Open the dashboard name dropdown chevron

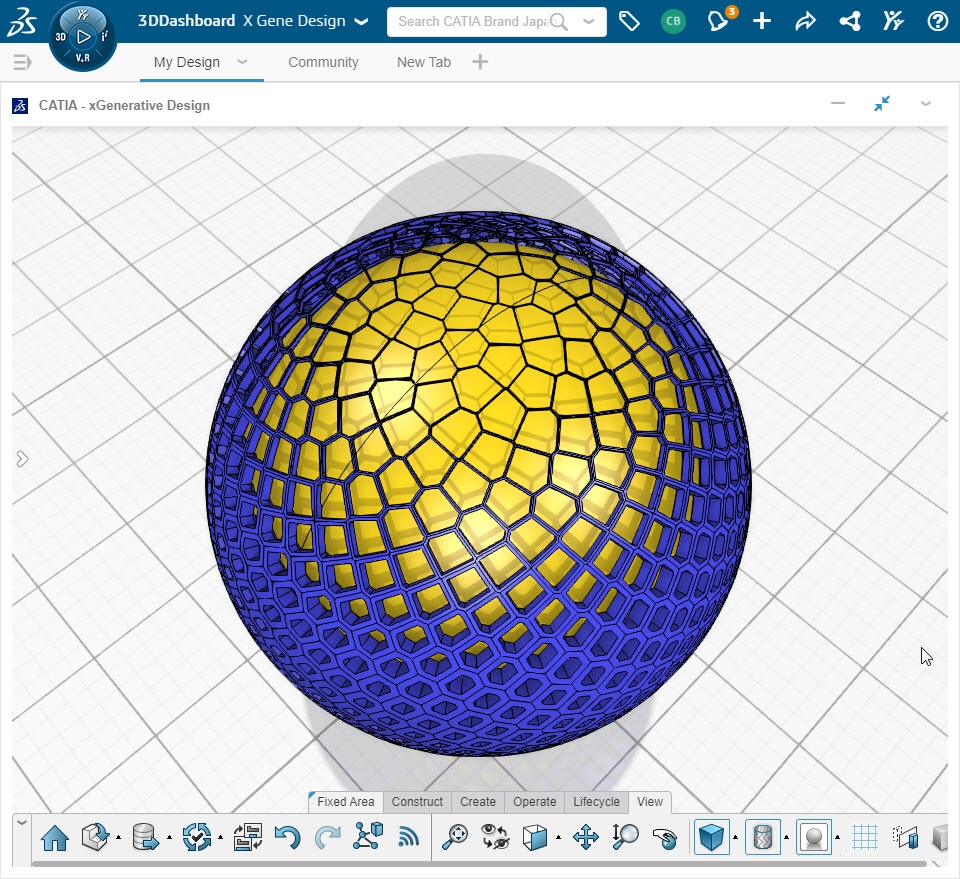tap(362, 22)
